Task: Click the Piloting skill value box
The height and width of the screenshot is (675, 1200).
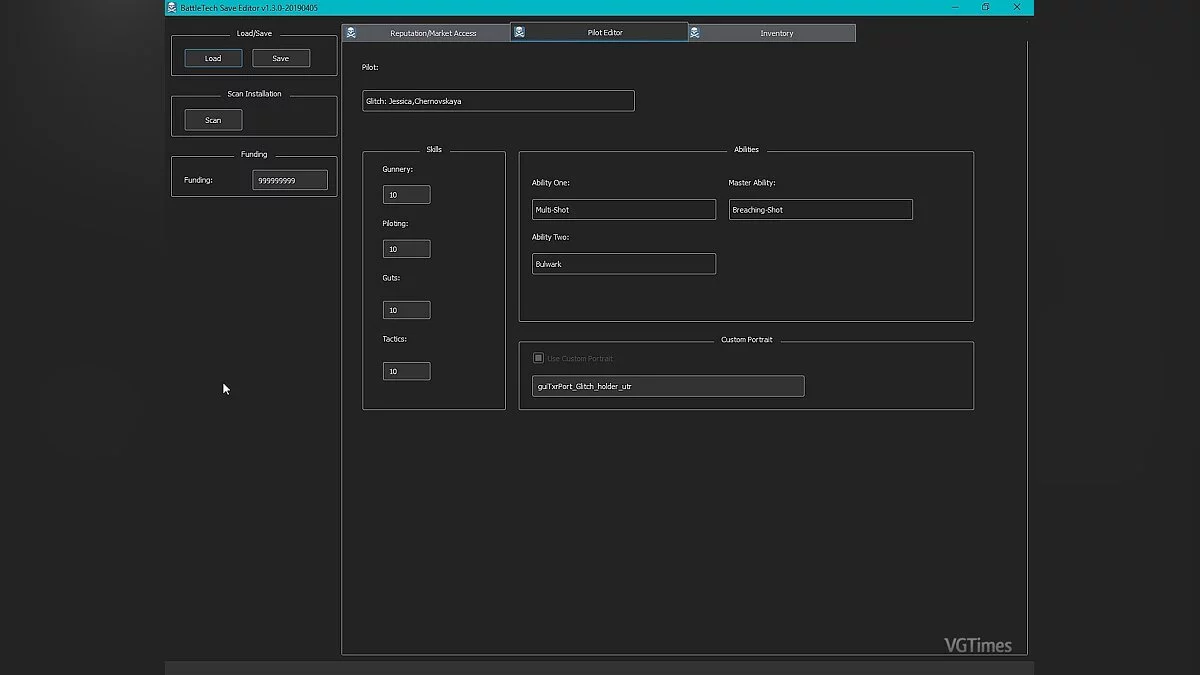Action: tap(406, 249)
